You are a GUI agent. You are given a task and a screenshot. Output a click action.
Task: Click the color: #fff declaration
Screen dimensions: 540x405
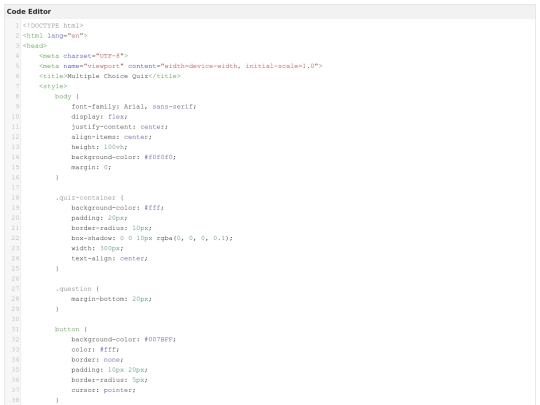click(95, 350)
